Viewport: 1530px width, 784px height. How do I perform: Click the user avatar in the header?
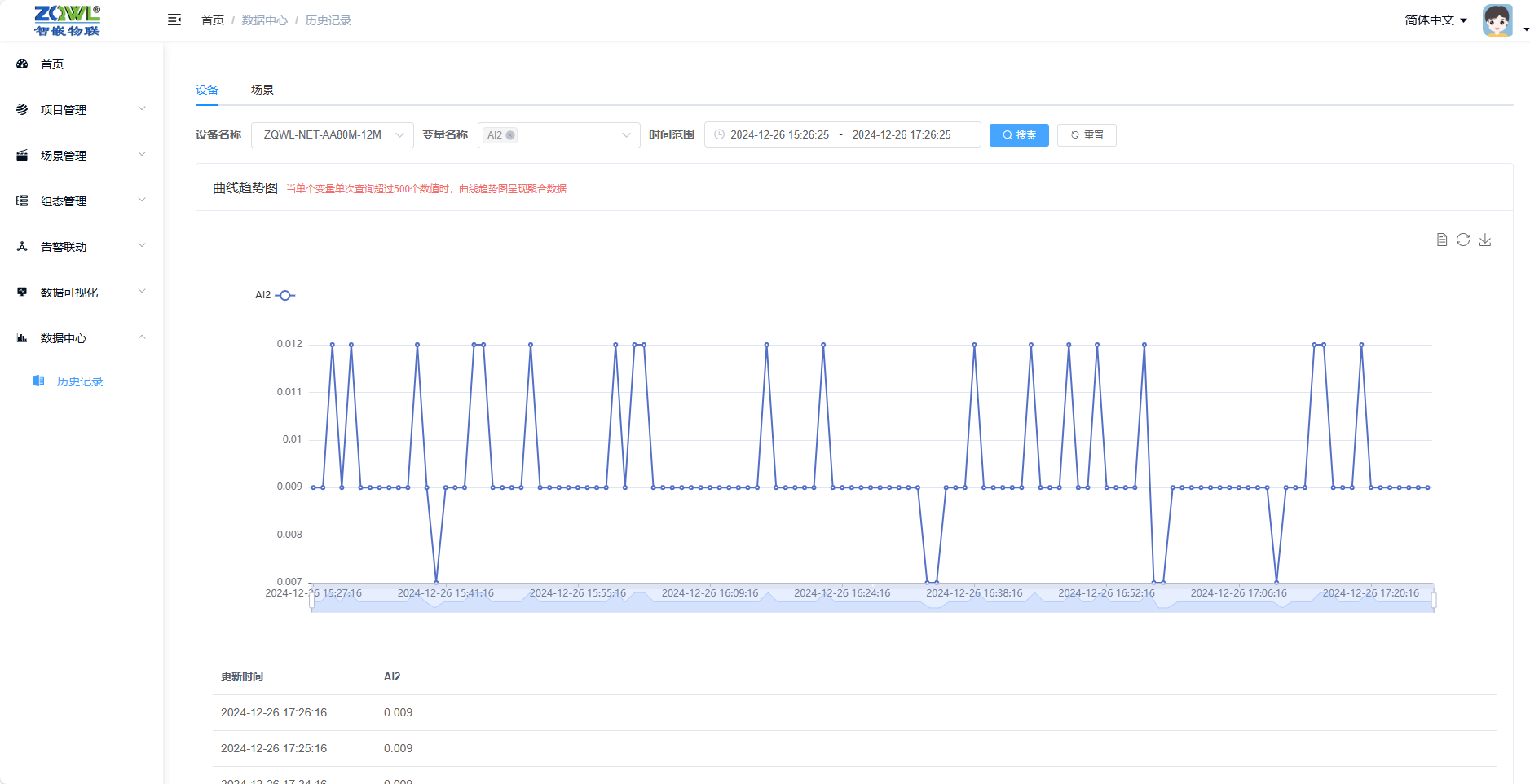1497,20
